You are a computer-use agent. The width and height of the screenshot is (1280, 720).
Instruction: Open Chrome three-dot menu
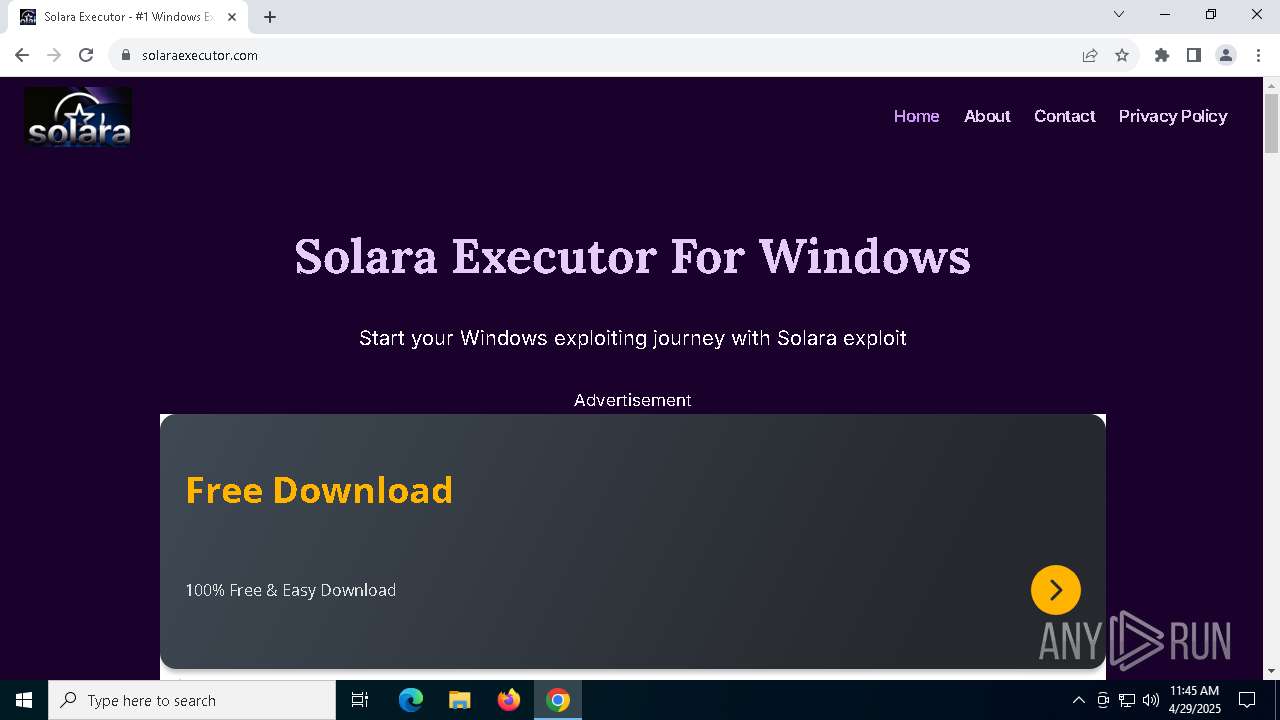pyautogui.click(x=1258, y=55)
